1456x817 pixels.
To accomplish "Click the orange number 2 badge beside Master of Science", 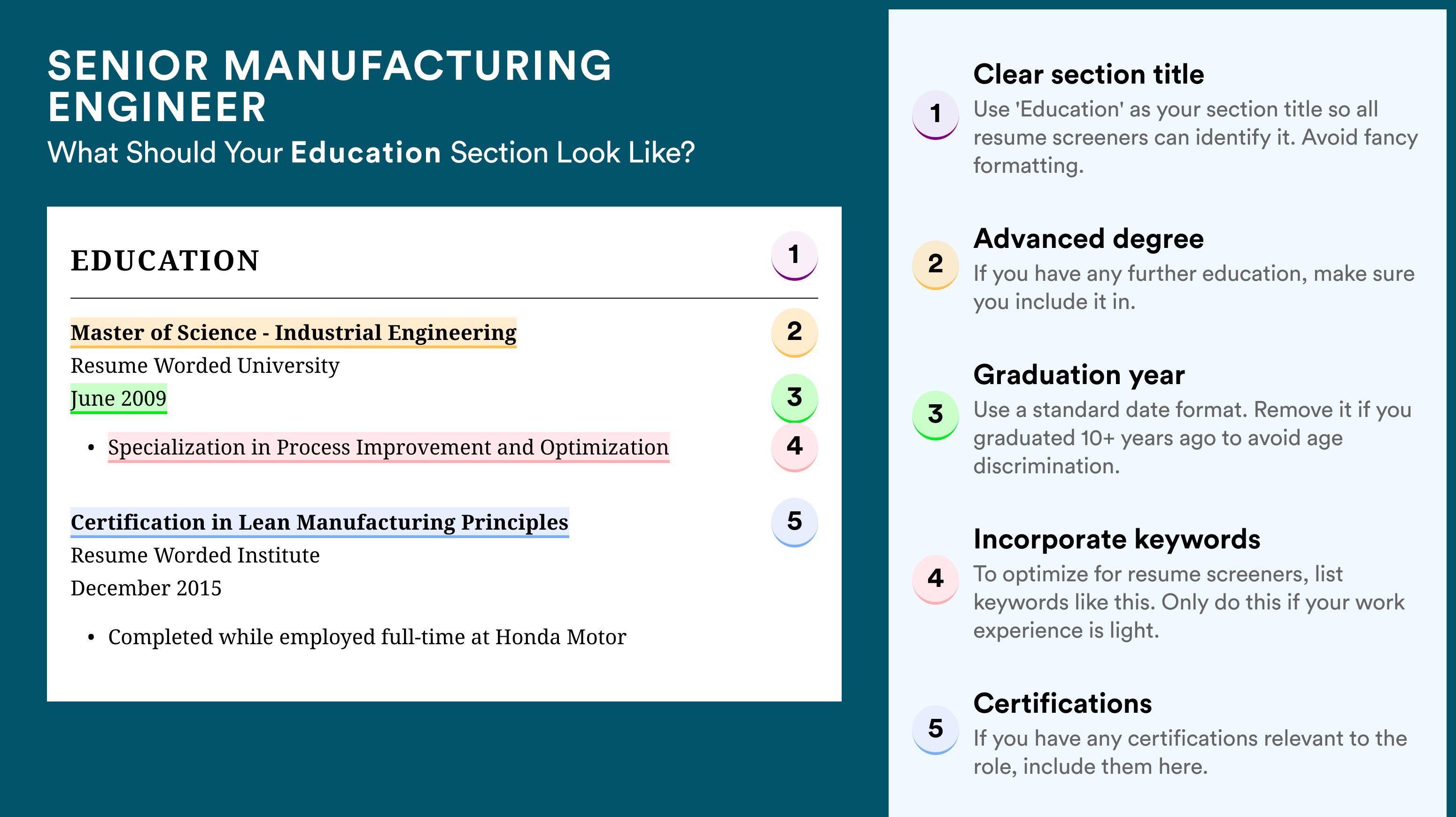I will 794,332.
